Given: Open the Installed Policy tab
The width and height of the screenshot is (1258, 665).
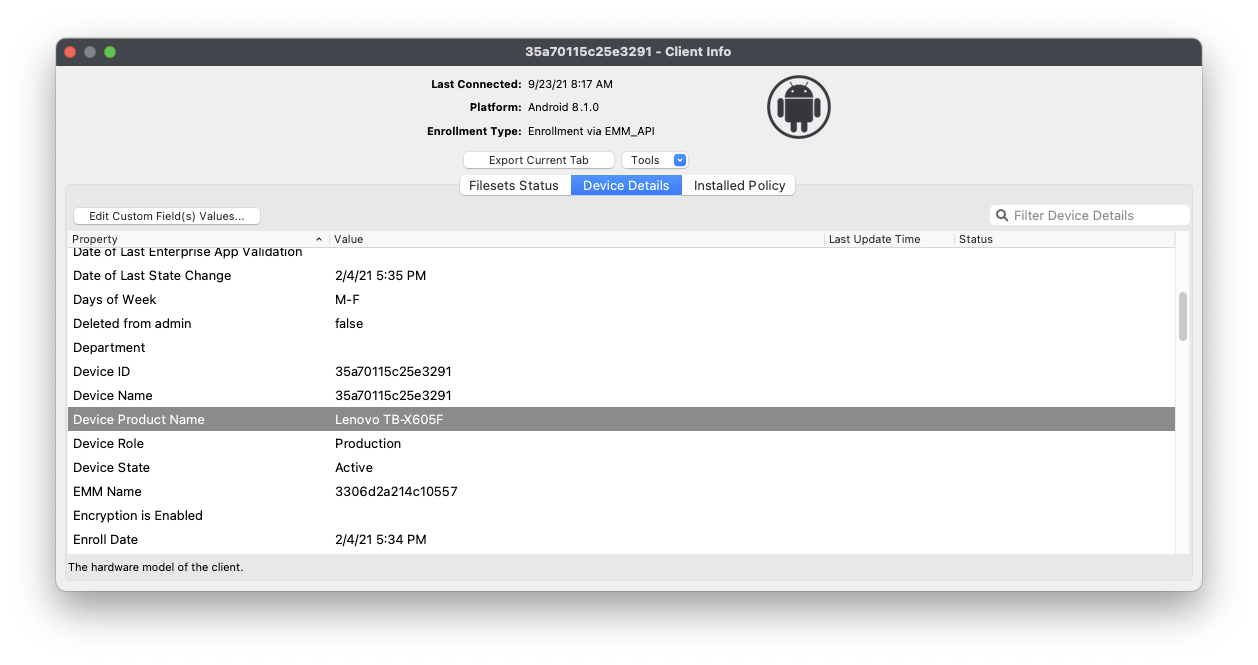Looking at the screenshot, I should pos(739,185).
